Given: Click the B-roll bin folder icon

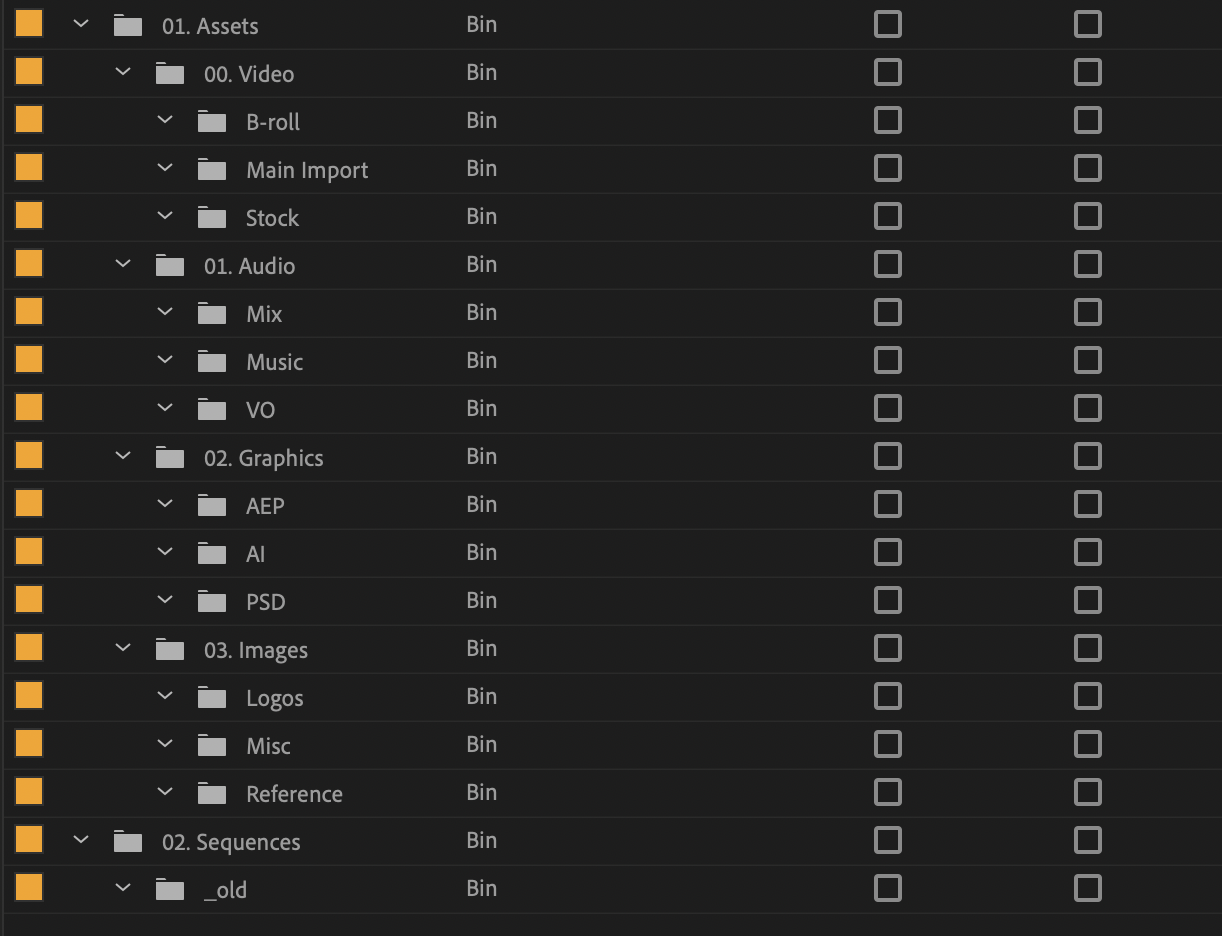Looking at the screenshot, I should 212,121.
